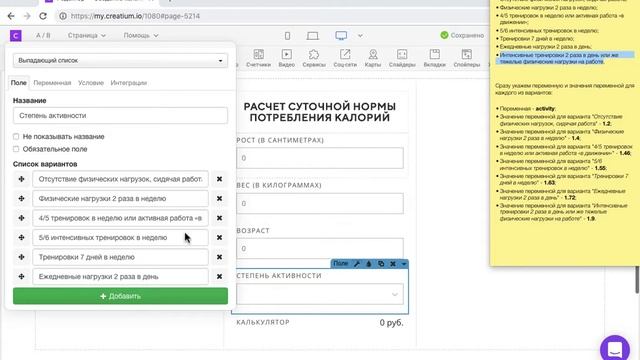Click heading Расчет суточной нормы потребления калорий
Screen dimensions: 640x360
pos(320,112)
